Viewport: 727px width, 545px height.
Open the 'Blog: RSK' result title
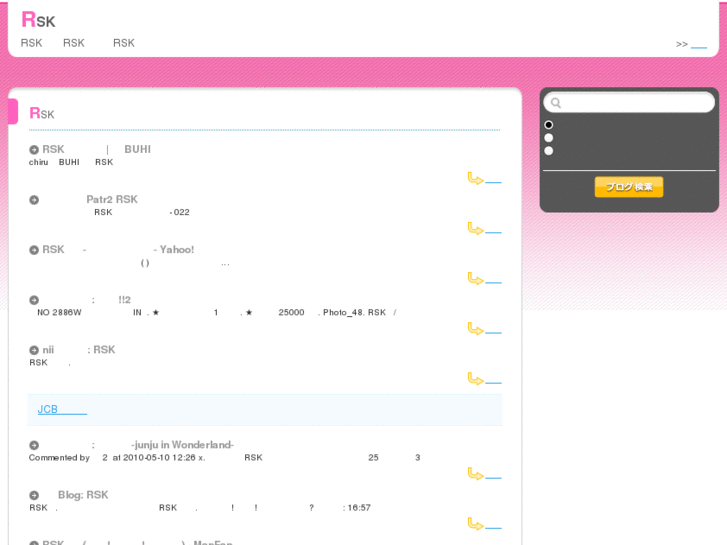83,495
